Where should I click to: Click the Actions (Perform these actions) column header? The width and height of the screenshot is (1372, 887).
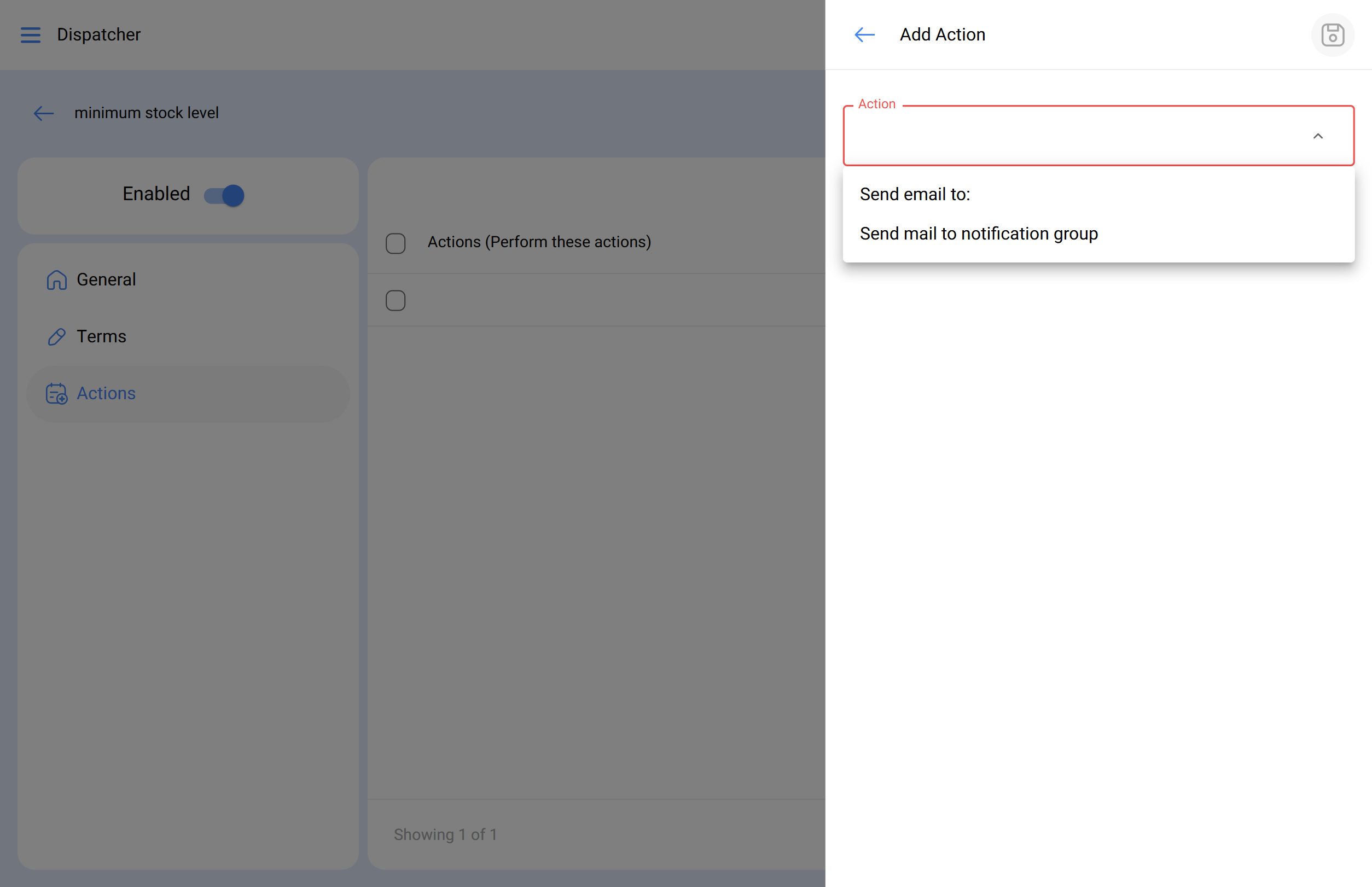click(539, 242)
